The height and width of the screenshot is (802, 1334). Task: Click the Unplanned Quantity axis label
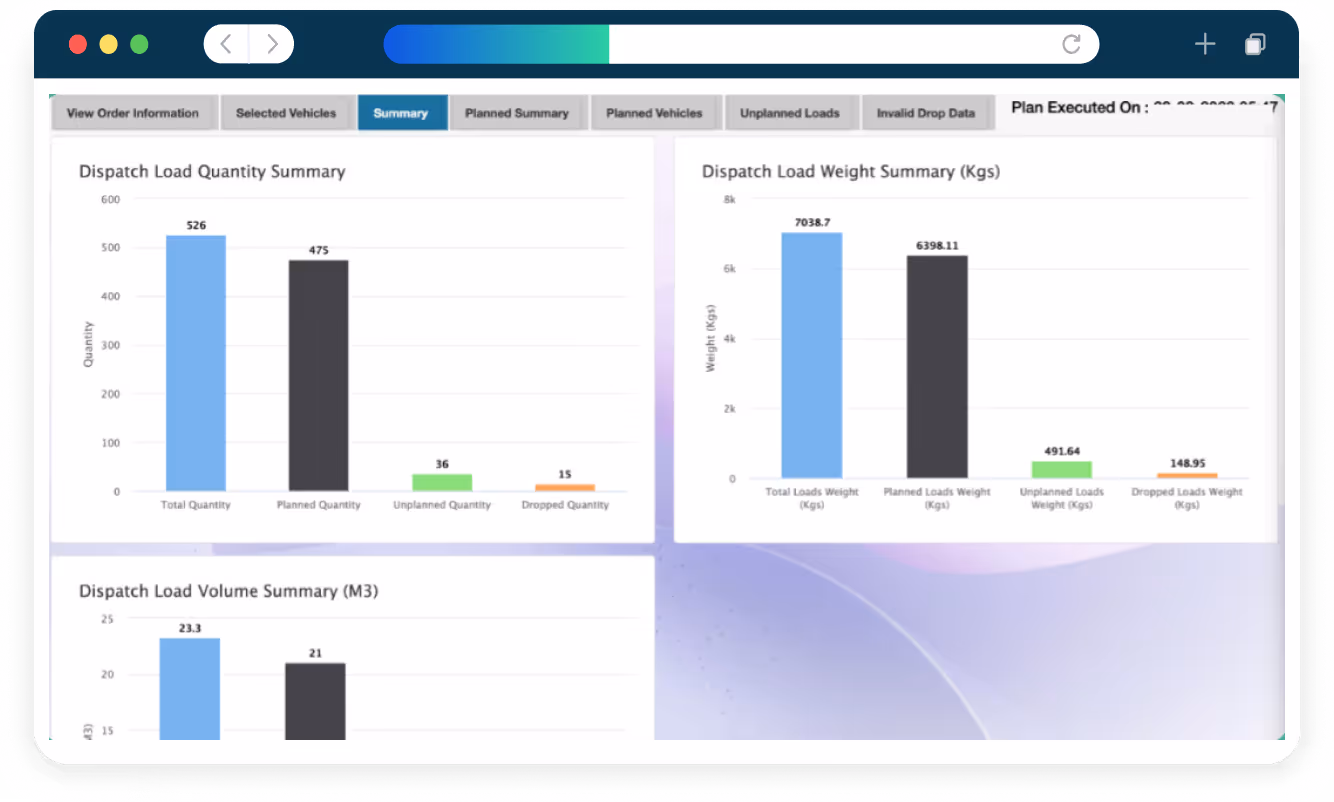coord(442,505)
